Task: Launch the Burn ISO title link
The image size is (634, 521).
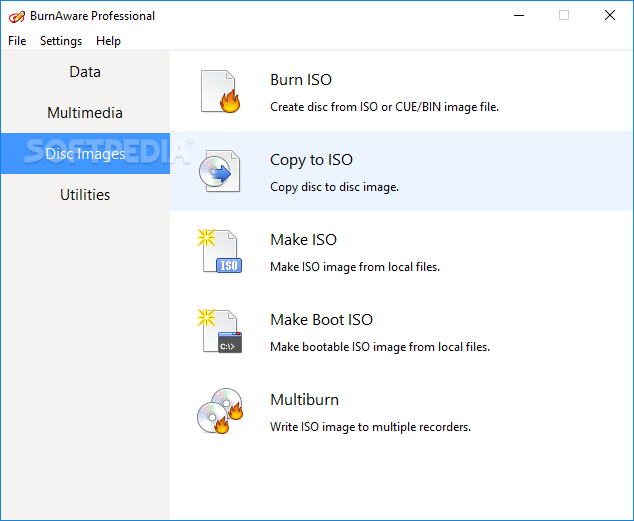Action: coord(301,80)
